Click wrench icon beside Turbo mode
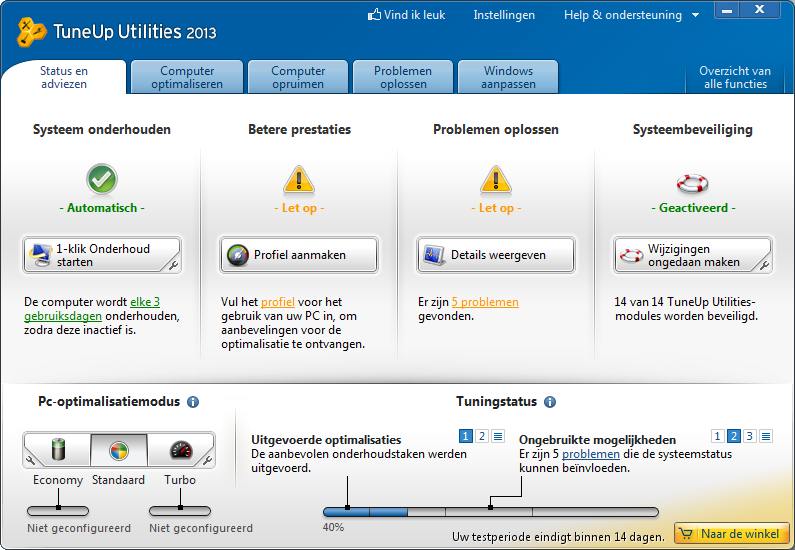The image size is (795, 550). [x=207, y=460]
